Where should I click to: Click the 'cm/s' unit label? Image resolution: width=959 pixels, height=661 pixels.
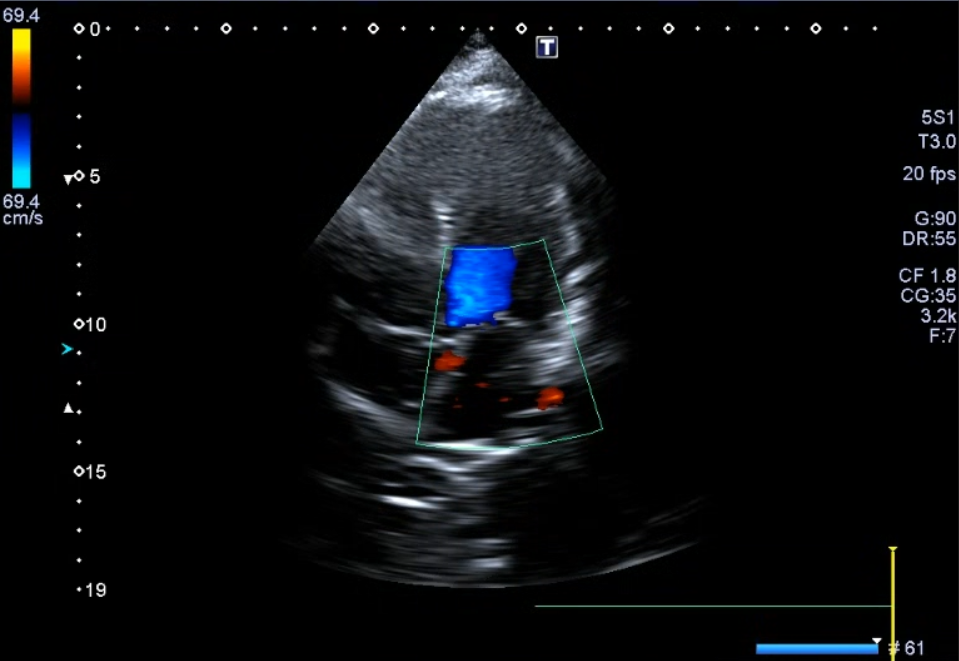click(23, 217)
